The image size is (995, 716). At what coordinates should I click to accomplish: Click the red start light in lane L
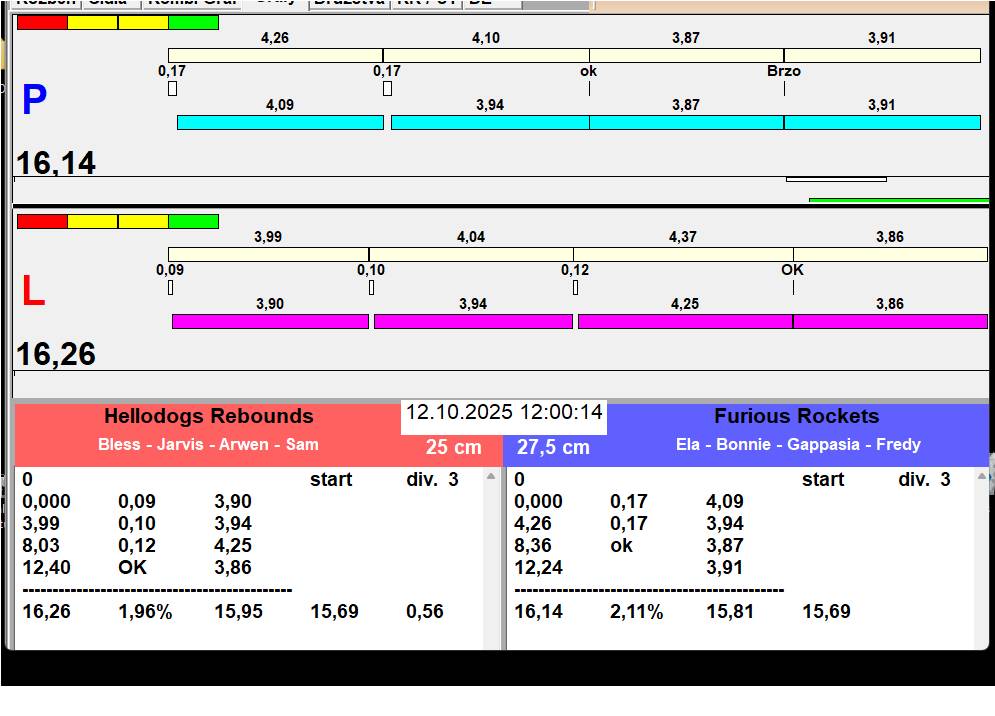click(x=42, y=222)
